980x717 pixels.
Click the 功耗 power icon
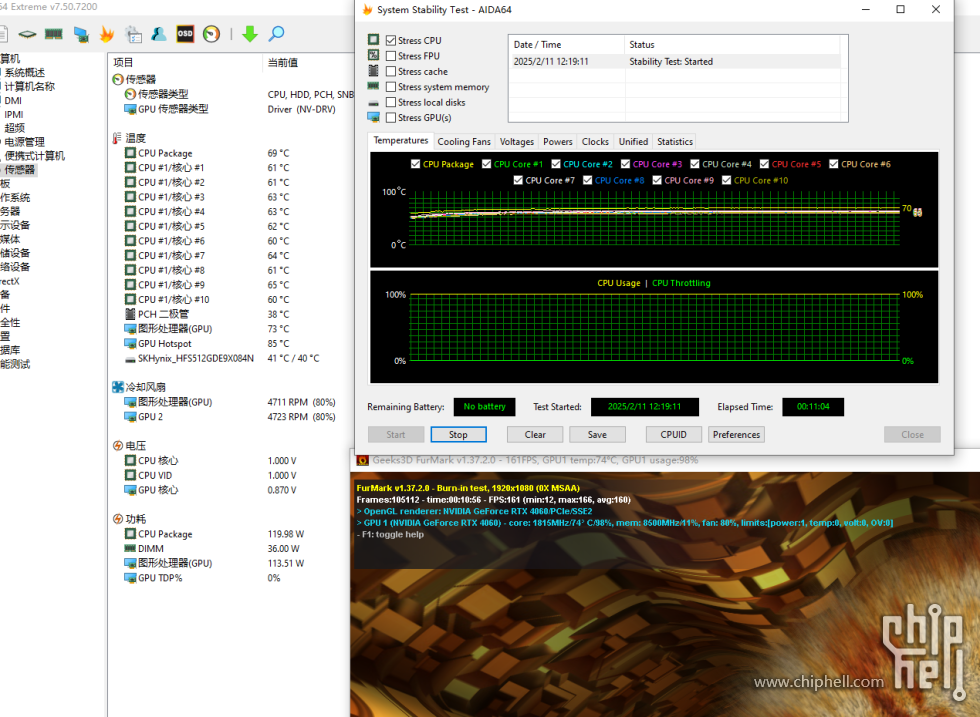(118, 519)
